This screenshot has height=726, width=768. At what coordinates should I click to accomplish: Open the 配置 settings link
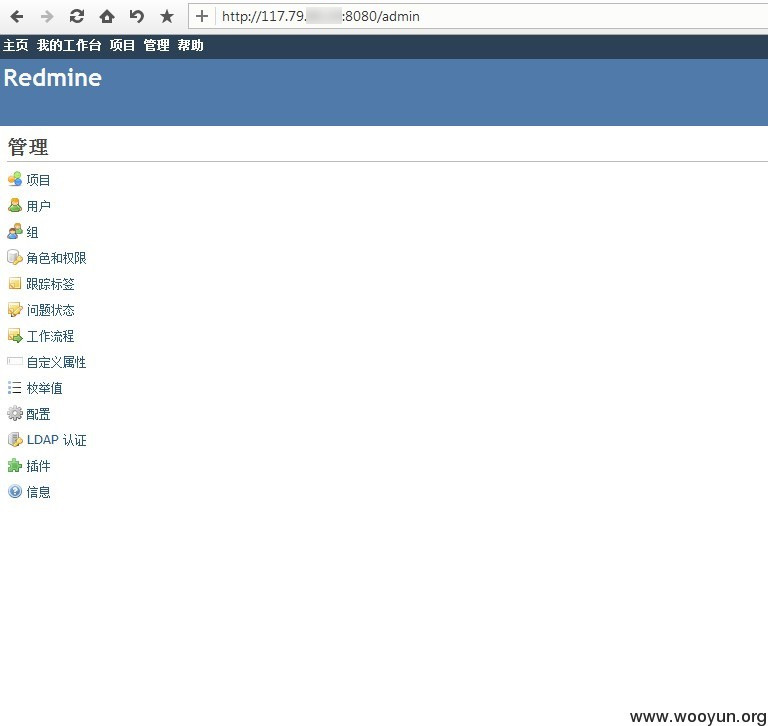tap(38, 414)
